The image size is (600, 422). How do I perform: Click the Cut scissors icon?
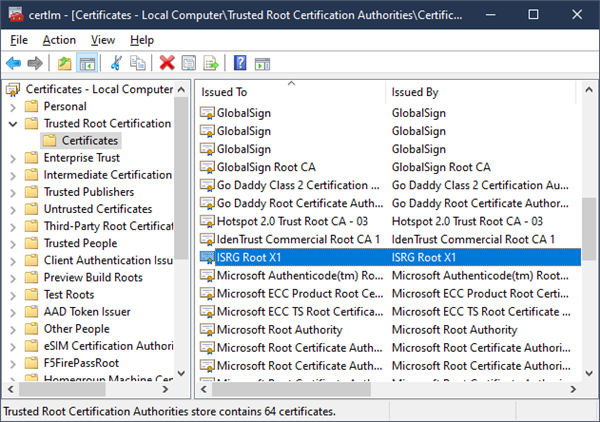pyautogui.click(x=116, y=63)
